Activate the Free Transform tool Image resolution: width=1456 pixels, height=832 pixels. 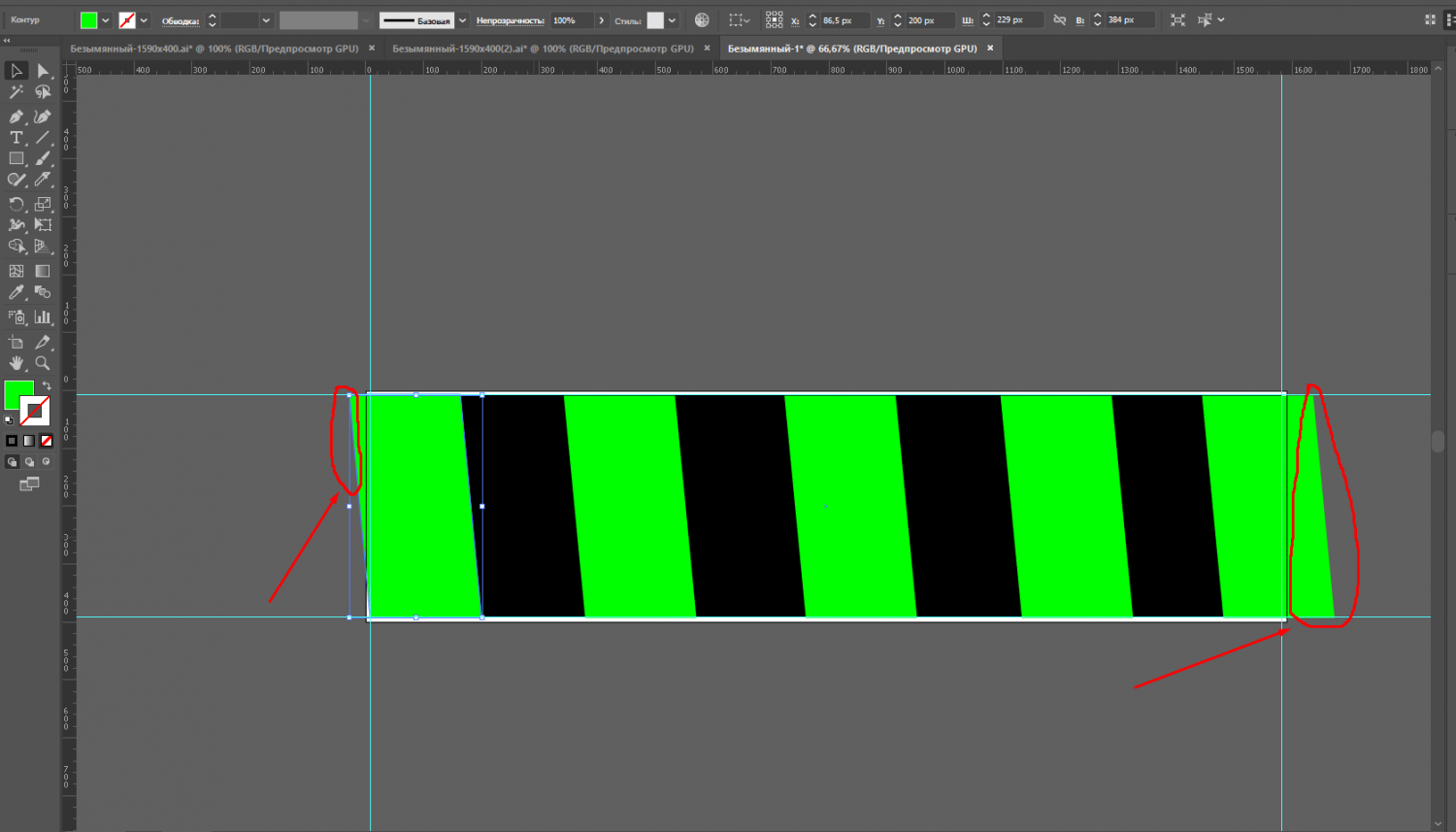[43, 225]
